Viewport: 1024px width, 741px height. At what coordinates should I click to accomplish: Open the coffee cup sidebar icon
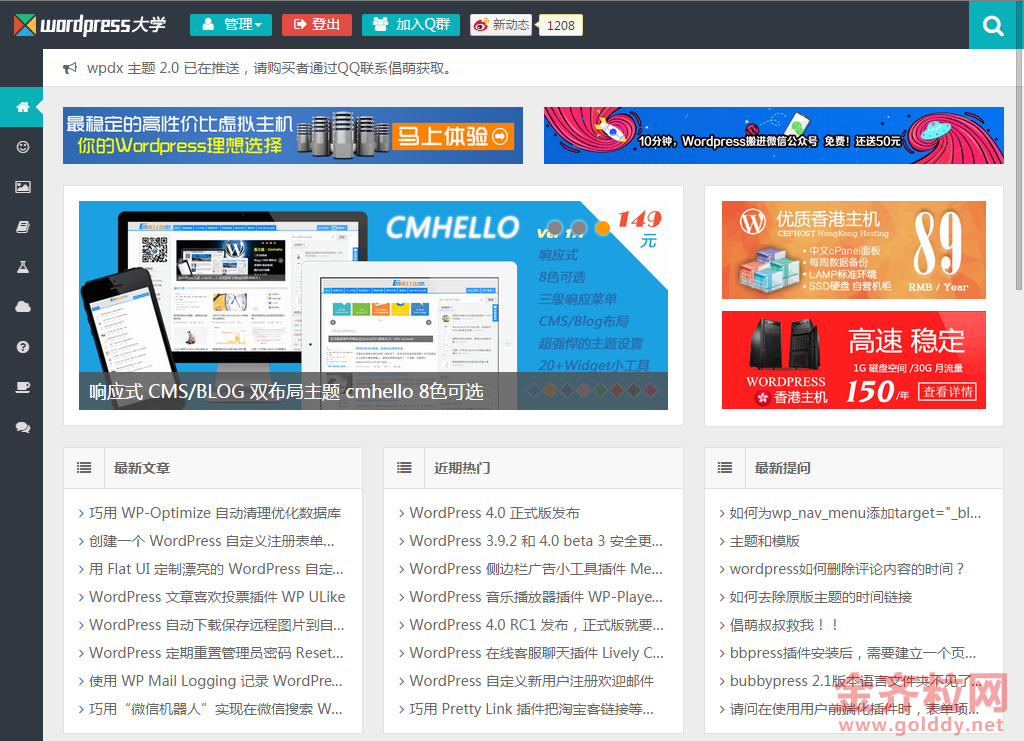click(22, 387)
